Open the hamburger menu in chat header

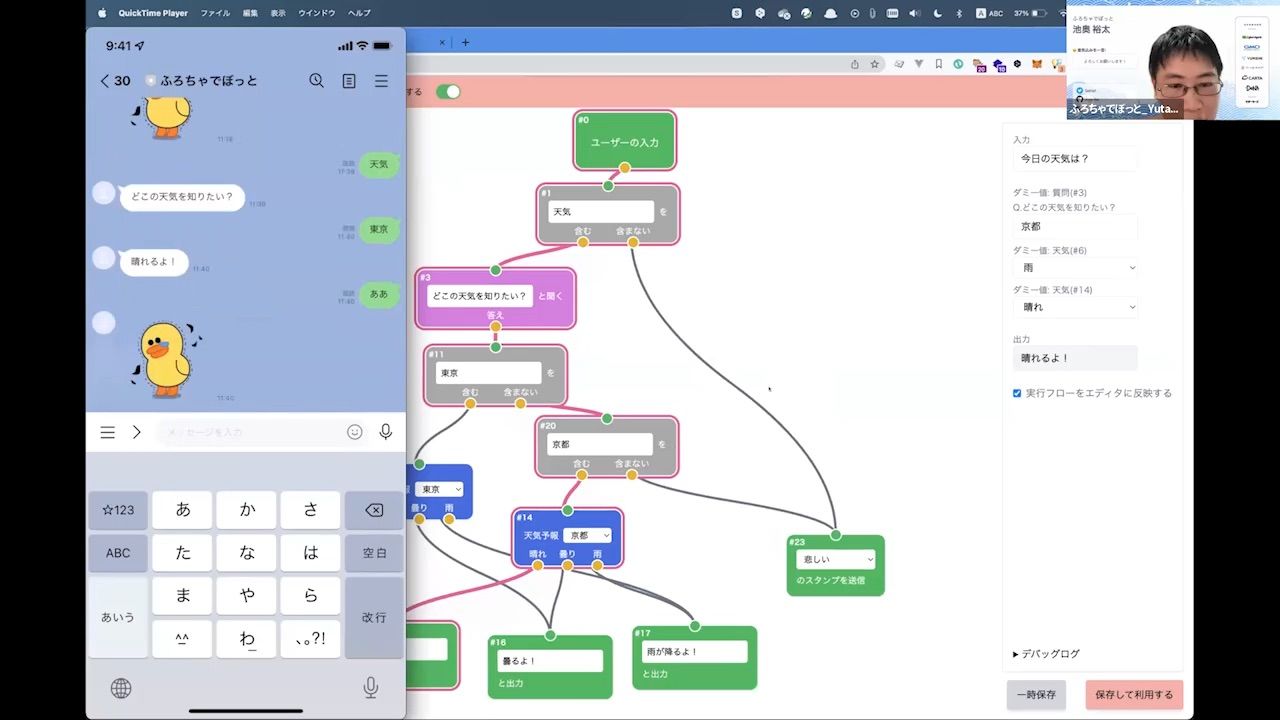(381, 81)
